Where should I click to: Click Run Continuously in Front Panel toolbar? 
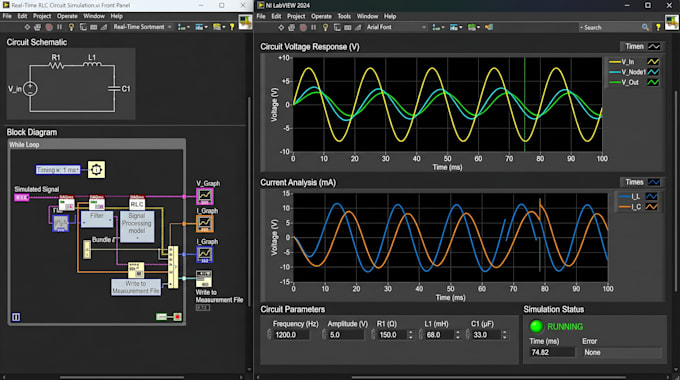38,27
